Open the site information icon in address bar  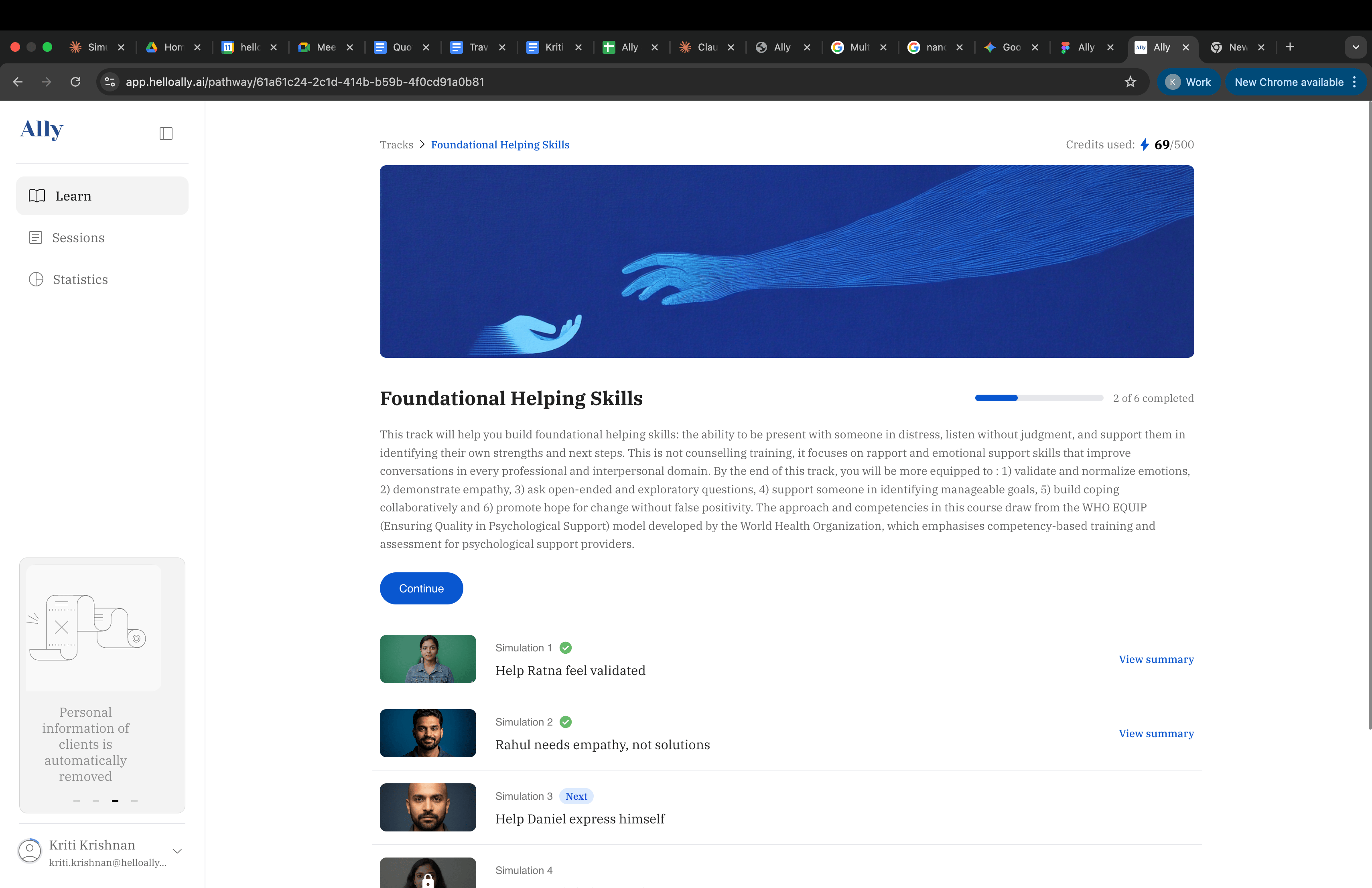[x=110, y=82]
